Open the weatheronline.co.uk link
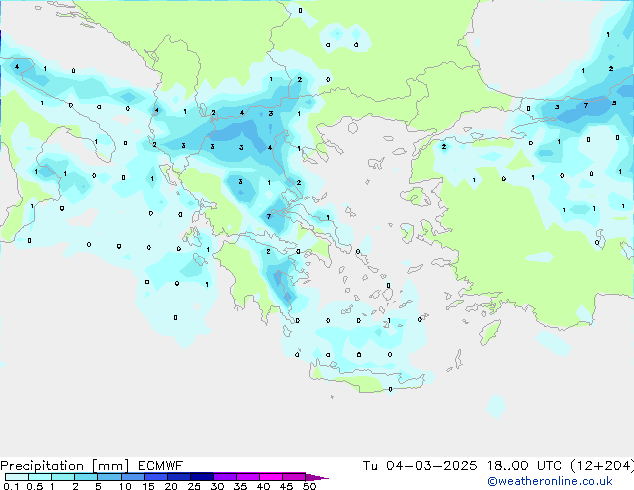Viewport: 634px width, 490px height. pyautogui.click(x=550, y=481)
